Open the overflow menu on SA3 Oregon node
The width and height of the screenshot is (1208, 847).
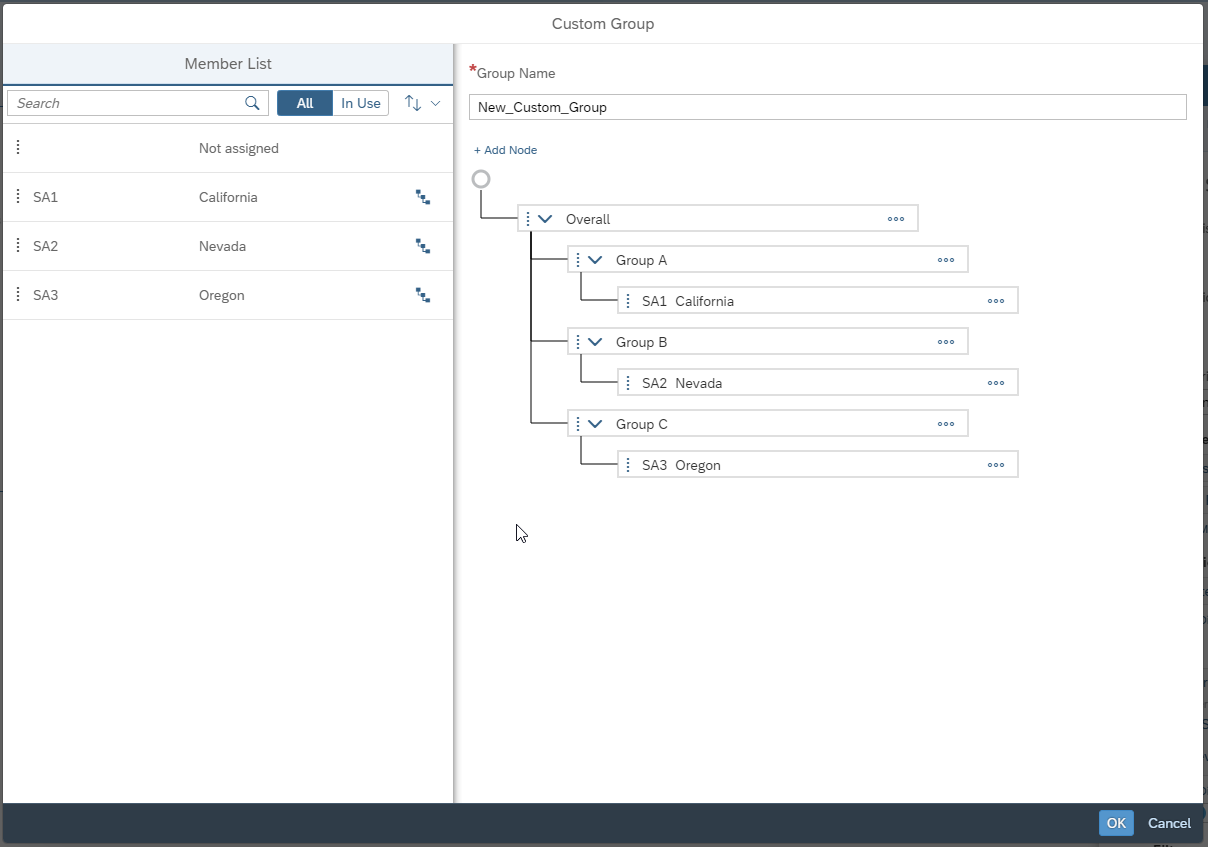[996, 464]
